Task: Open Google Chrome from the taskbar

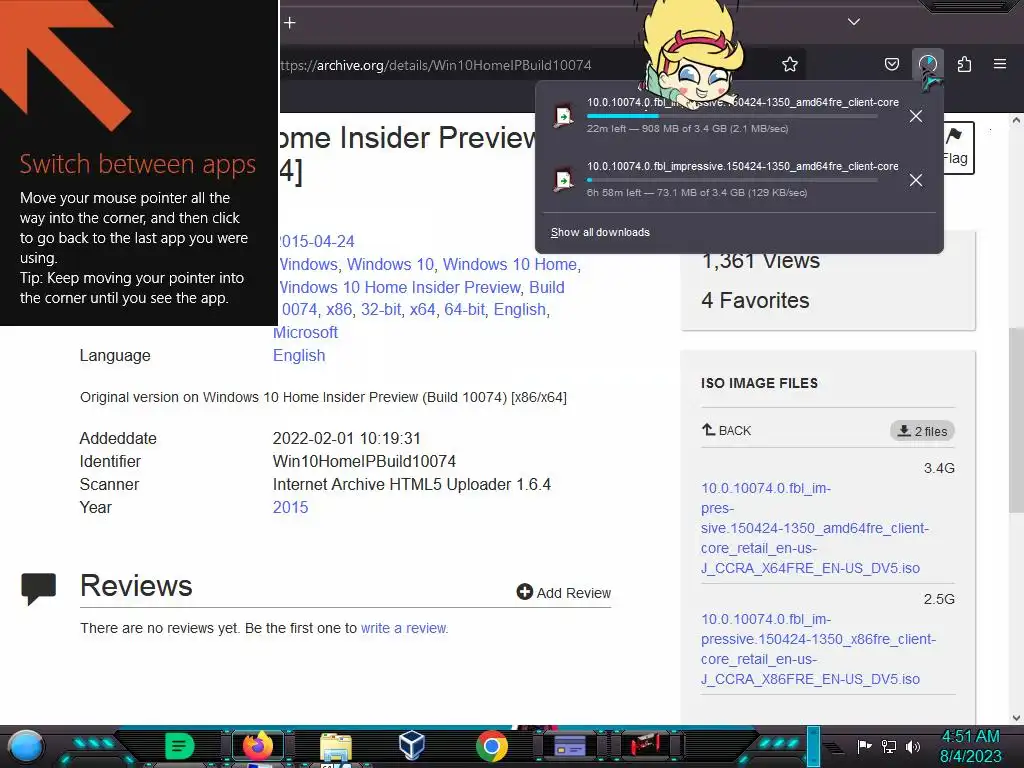Action: [x=492, y=746]
